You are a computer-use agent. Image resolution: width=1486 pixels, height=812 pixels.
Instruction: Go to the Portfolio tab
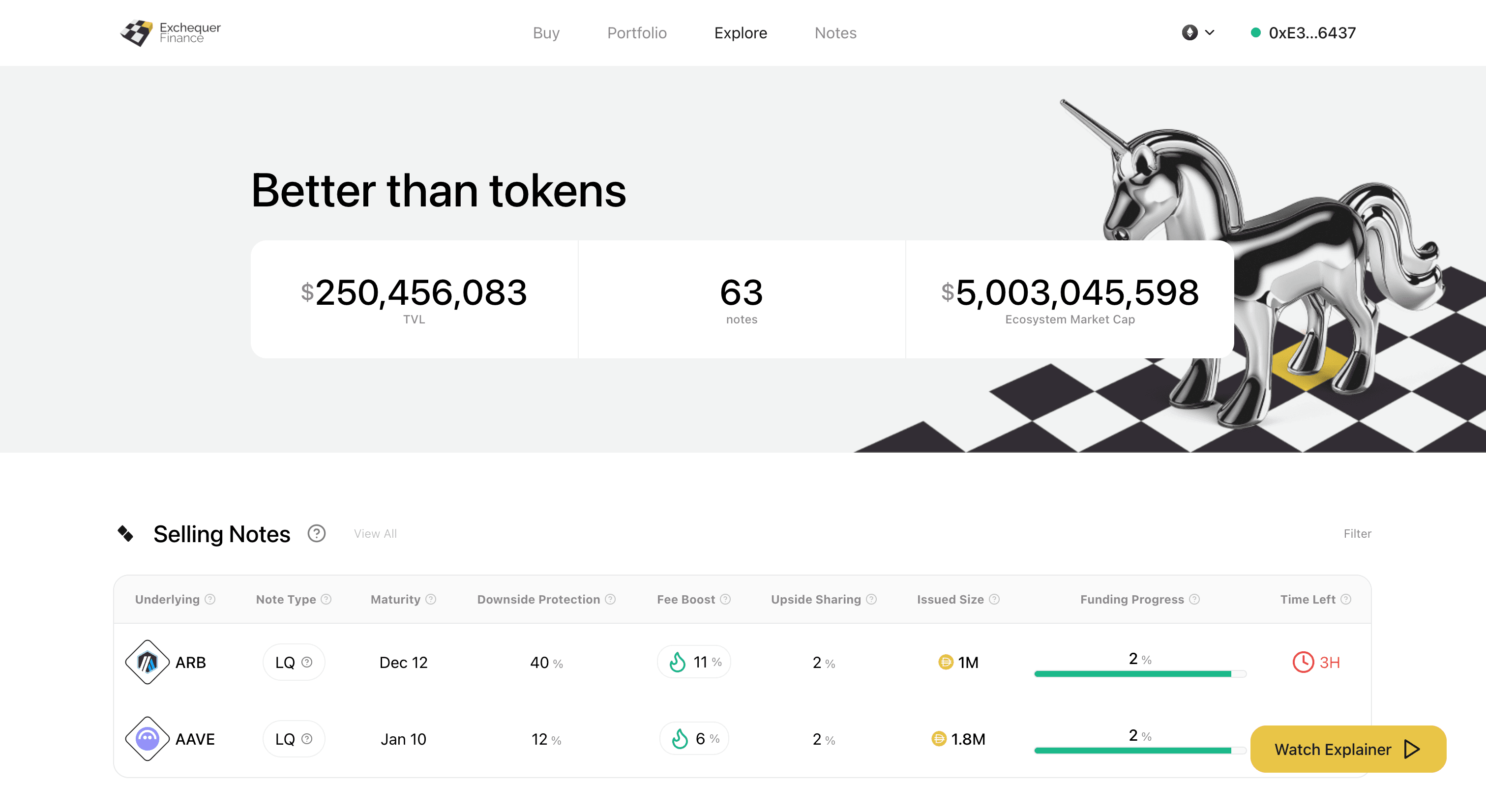637,33
